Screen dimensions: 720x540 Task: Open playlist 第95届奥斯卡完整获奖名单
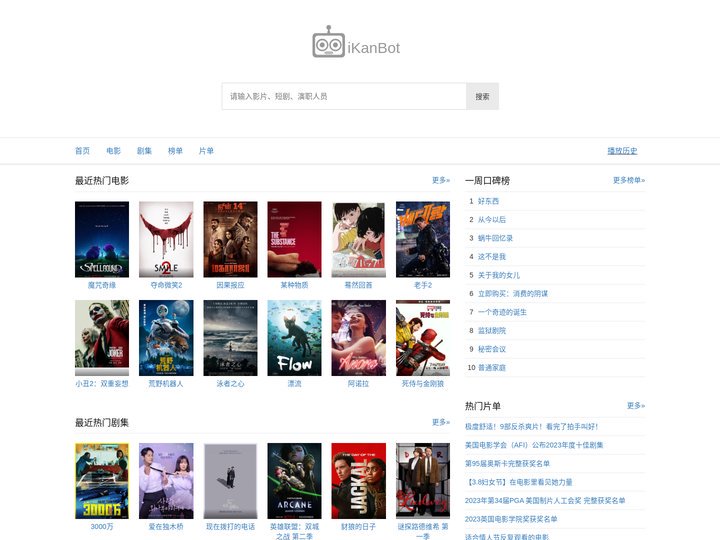click(507, 463)
